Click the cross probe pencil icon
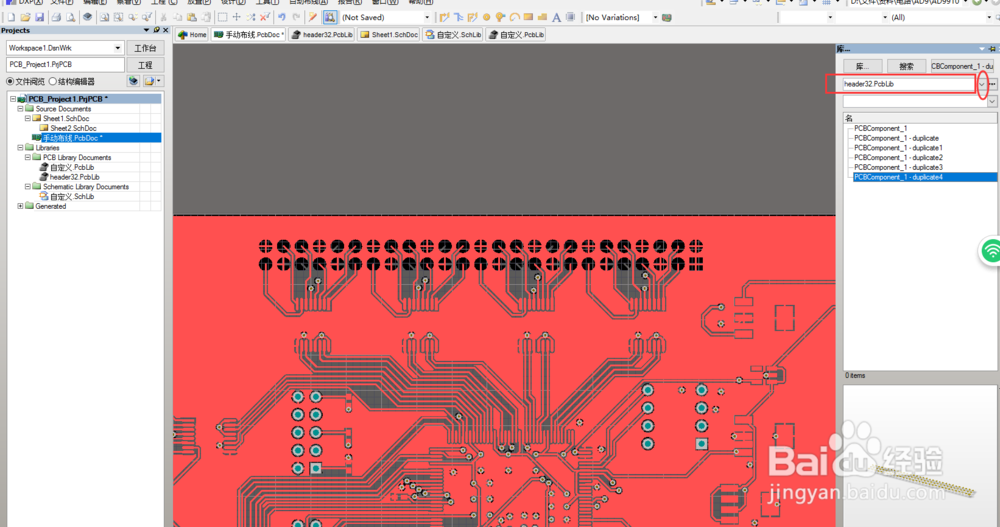 click(x=312, y=17)
